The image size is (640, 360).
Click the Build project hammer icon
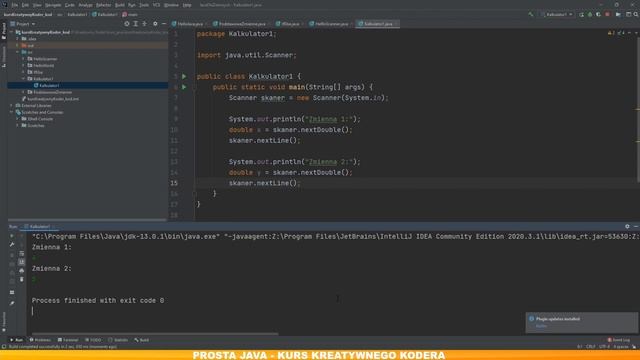531,14
